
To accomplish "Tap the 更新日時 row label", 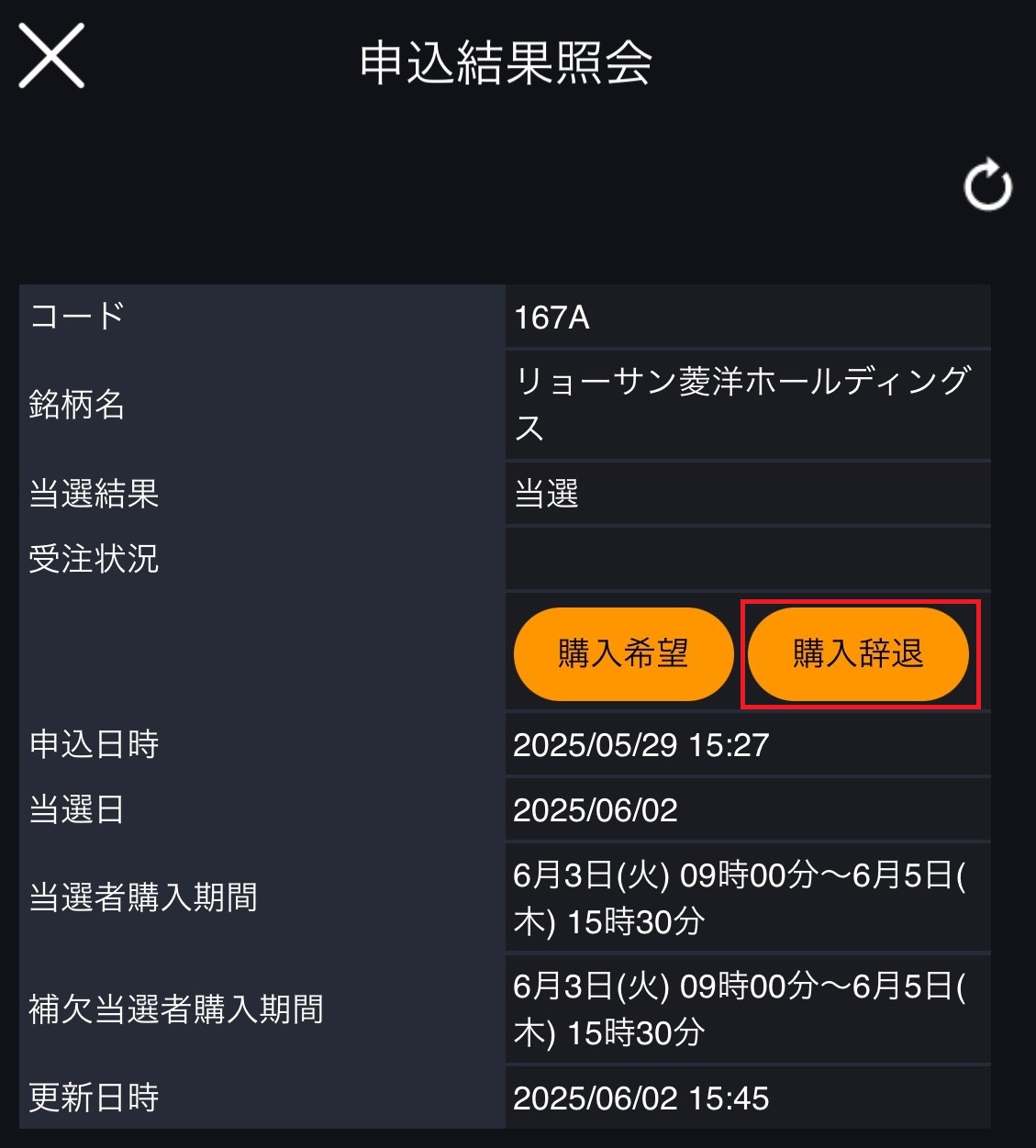I will pyautogui.click(x=94, y=1098).
